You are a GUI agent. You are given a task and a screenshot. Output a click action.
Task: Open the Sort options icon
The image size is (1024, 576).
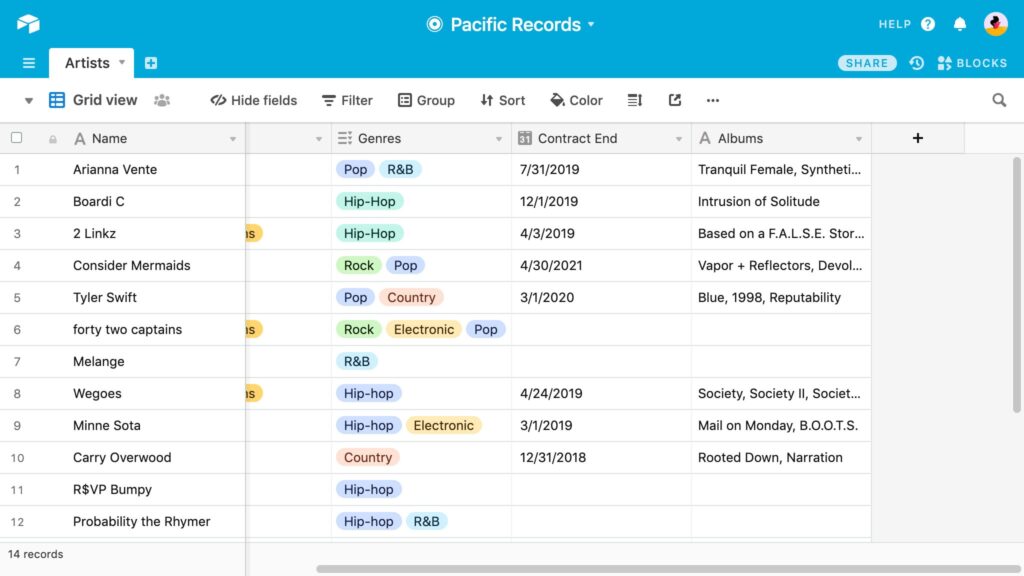487,100
